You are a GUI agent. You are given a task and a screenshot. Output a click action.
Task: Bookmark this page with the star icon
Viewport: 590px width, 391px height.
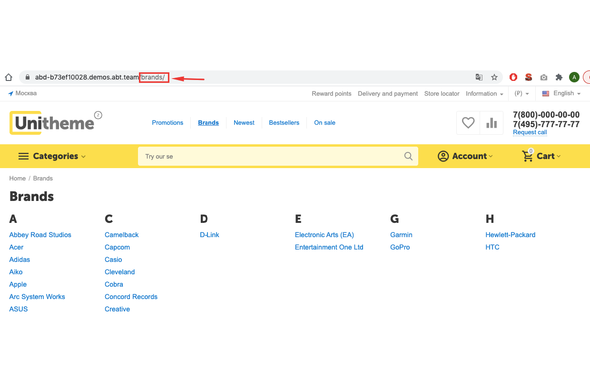tap(494, 77)
